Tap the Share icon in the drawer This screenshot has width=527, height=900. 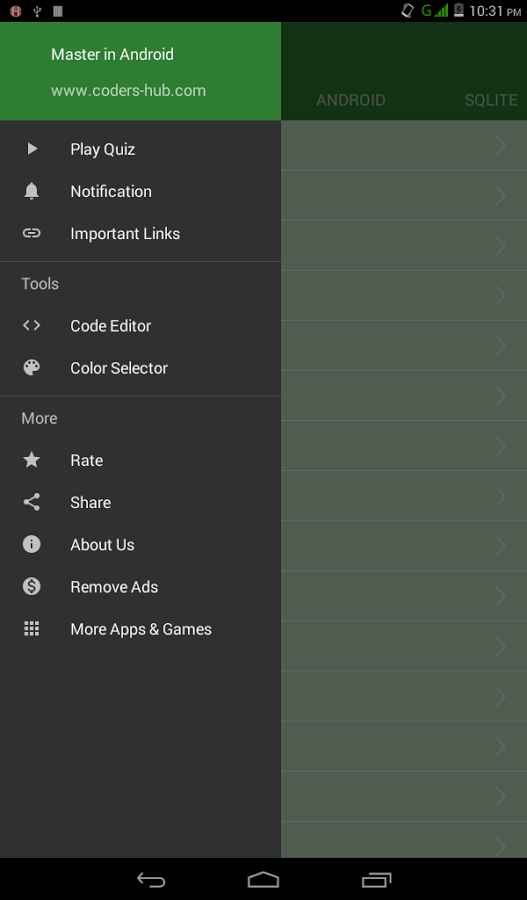pyautogui.click(x=32, y=502)
